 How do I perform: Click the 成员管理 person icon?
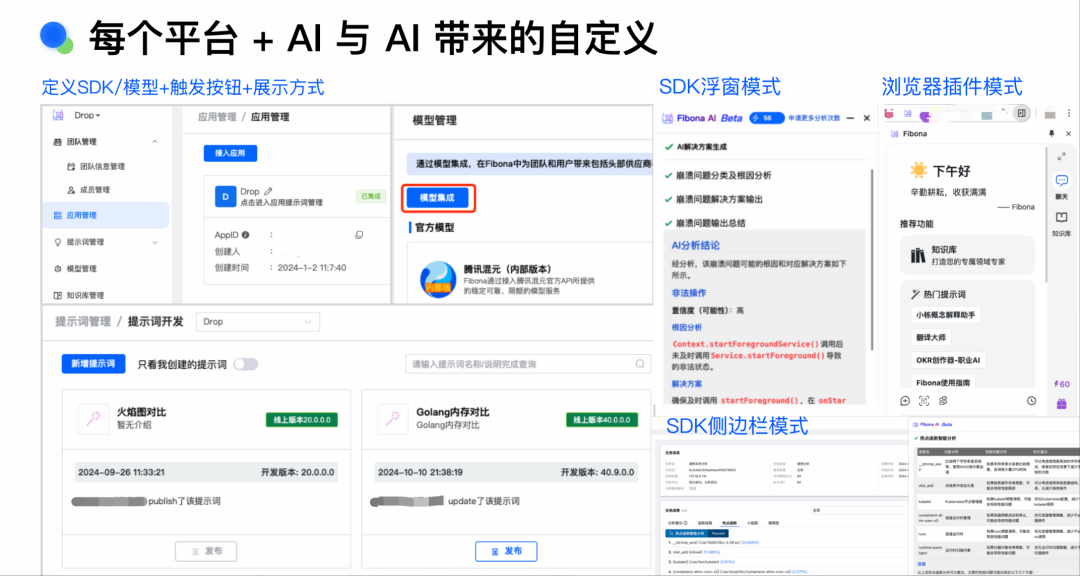click(70, 189)
